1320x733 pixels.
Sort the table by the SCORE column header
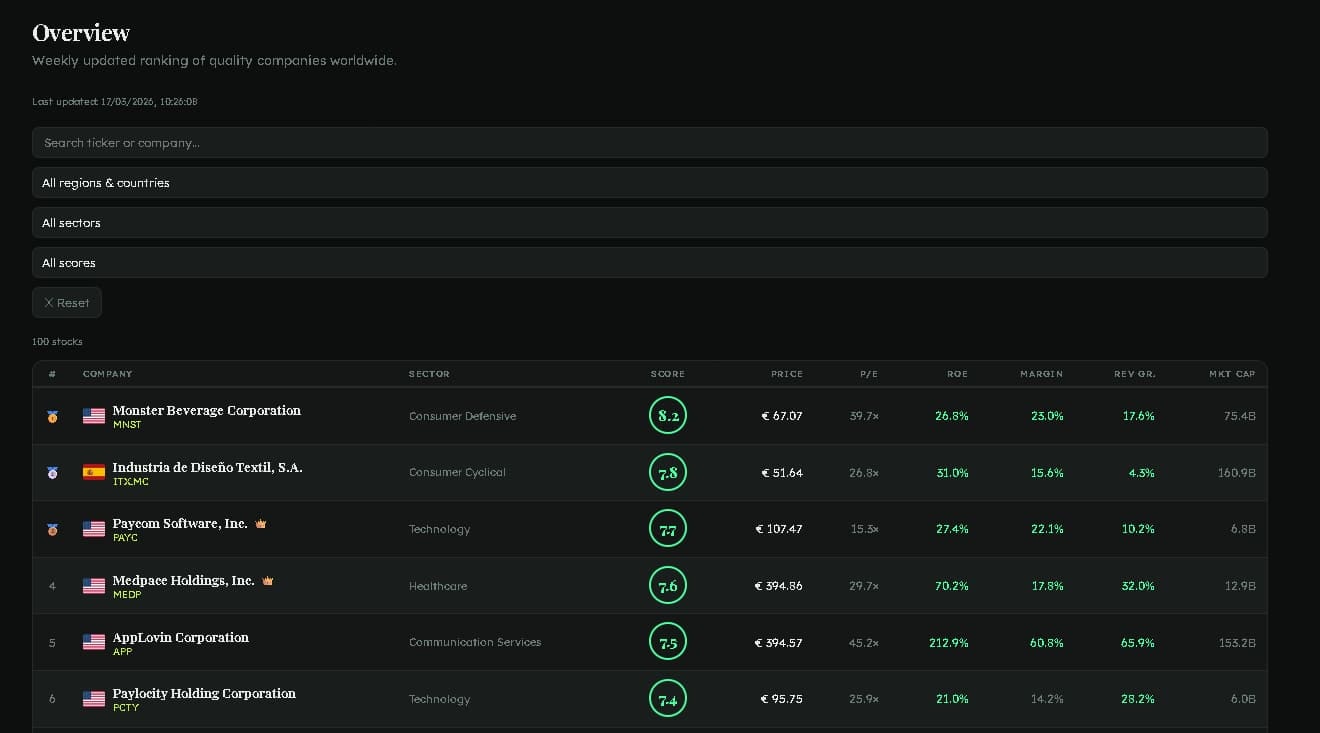tap(667, 374)
